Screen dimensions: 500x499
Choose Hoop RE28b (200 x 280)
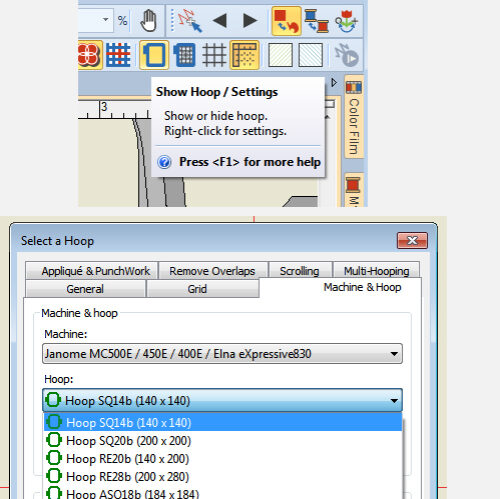223,477
